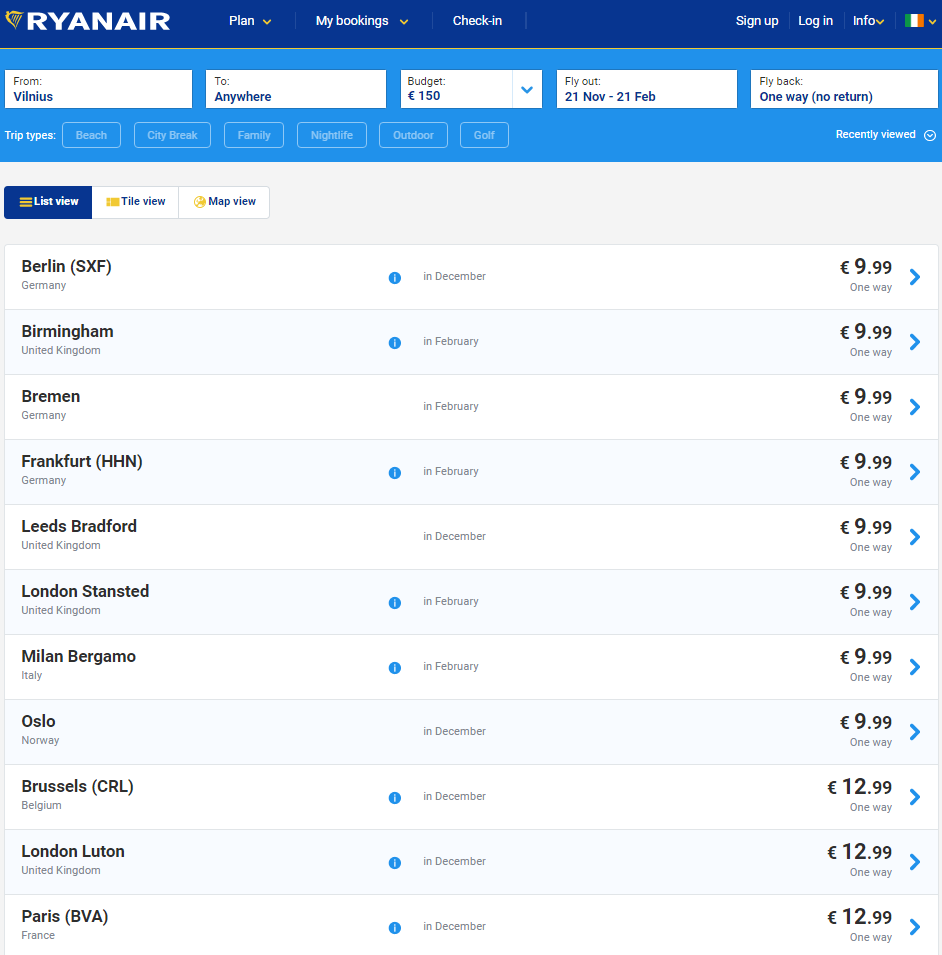Open the Info dropdown

click(868, 21)
